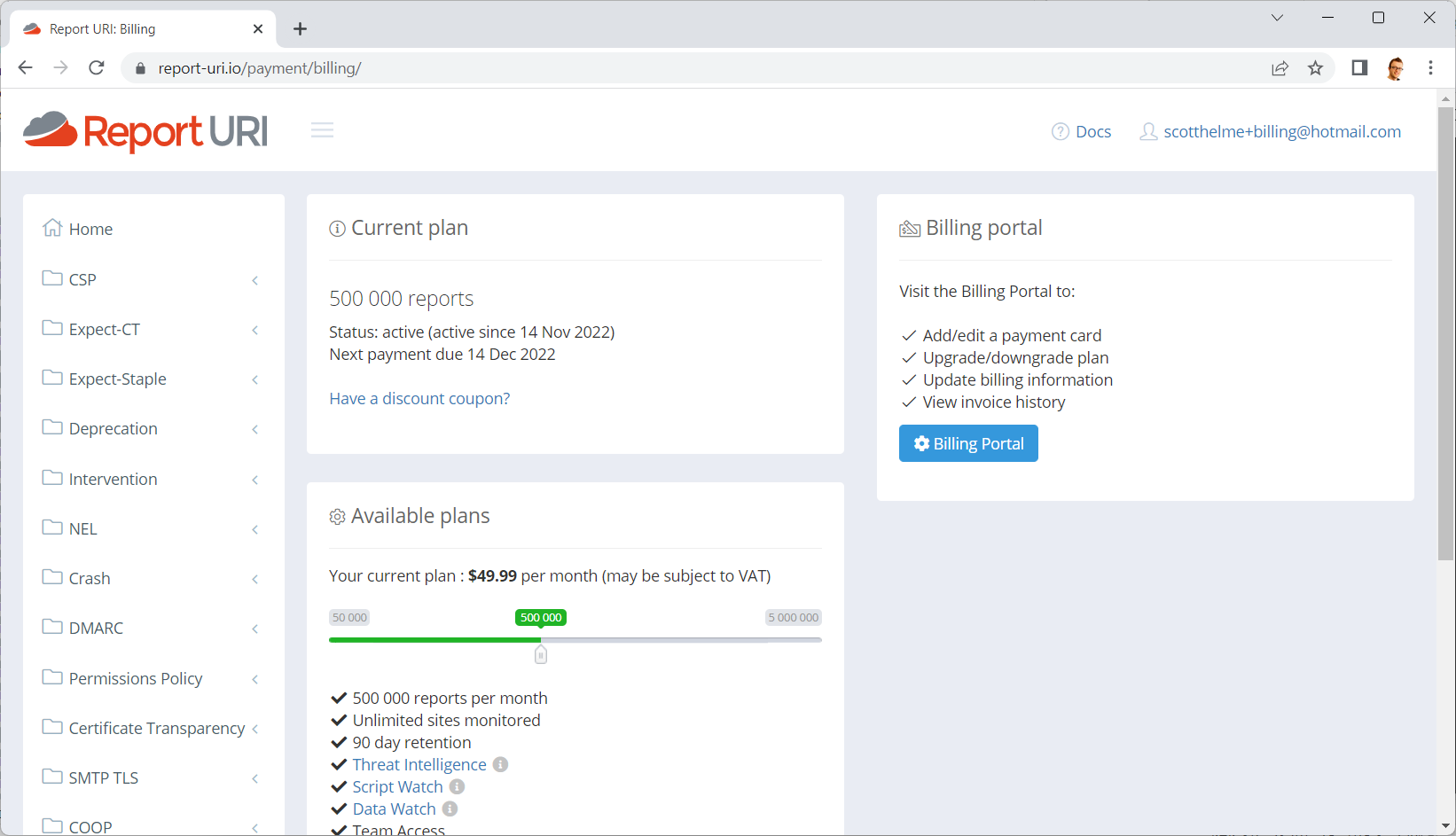
Task: Toggle the hamburger sidebar menu icon
Action: point(322,131)
